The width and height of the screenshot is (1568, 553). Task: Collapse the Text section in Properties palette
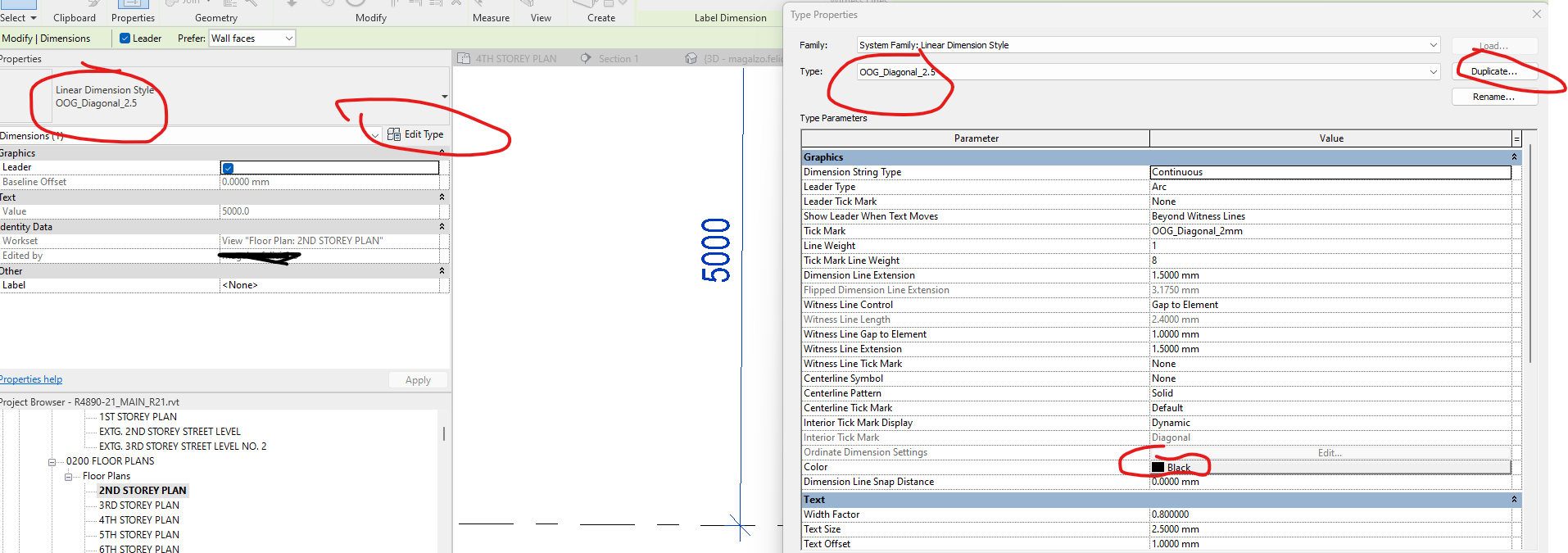[x=442, y=197]
